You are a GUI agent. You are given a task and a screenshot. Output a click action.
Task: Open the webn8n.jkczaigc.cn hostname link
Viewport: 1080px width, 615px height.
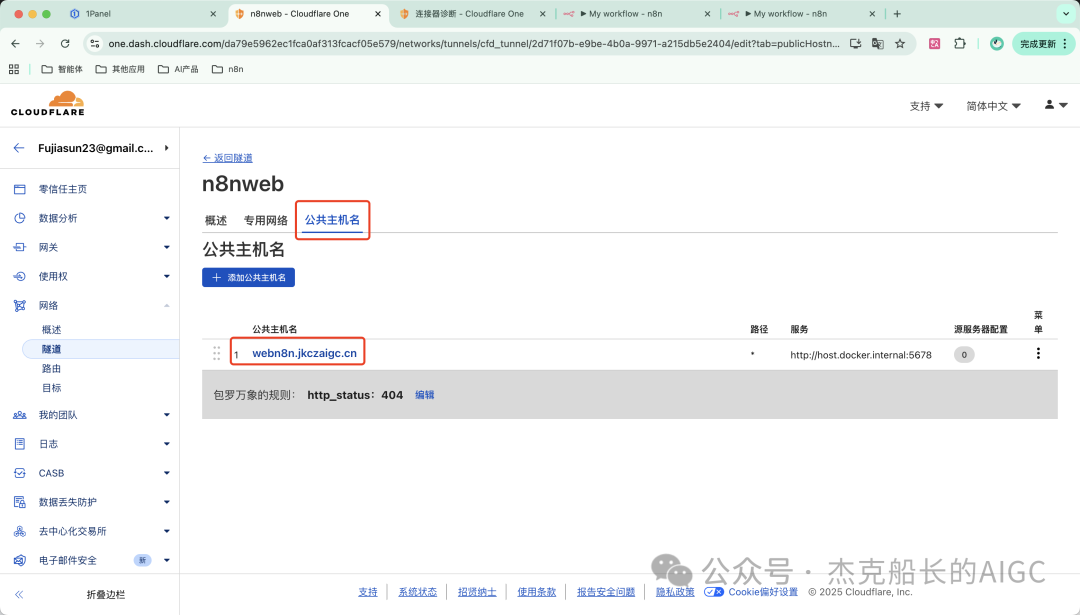click(304, 353)
